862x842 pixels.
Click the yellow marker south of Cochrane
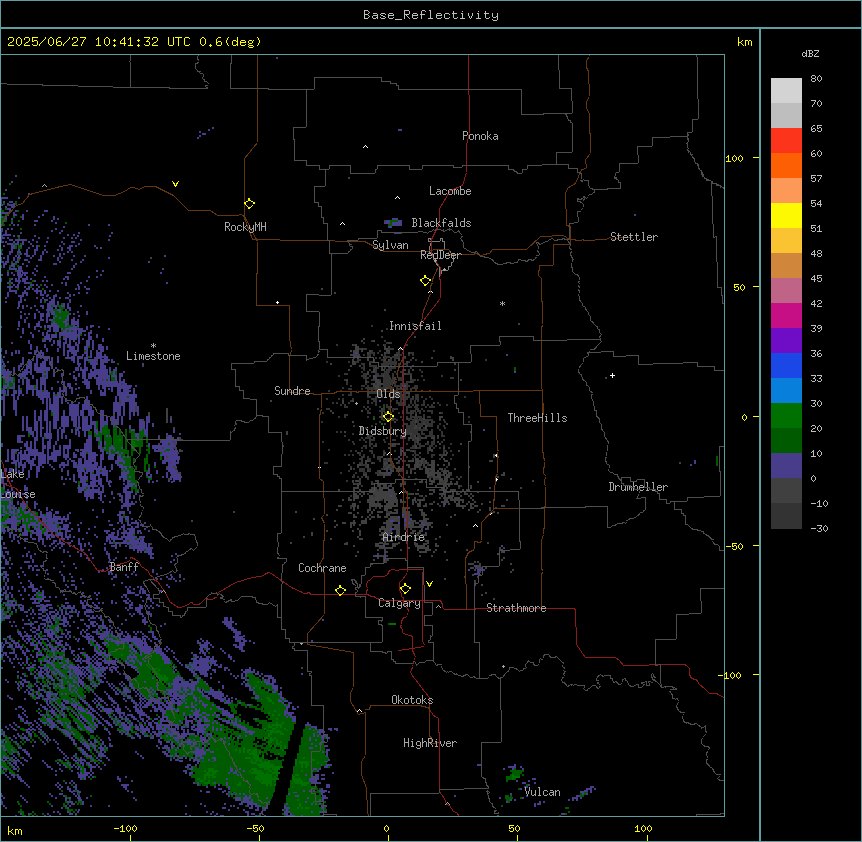(x=340, y=590)
